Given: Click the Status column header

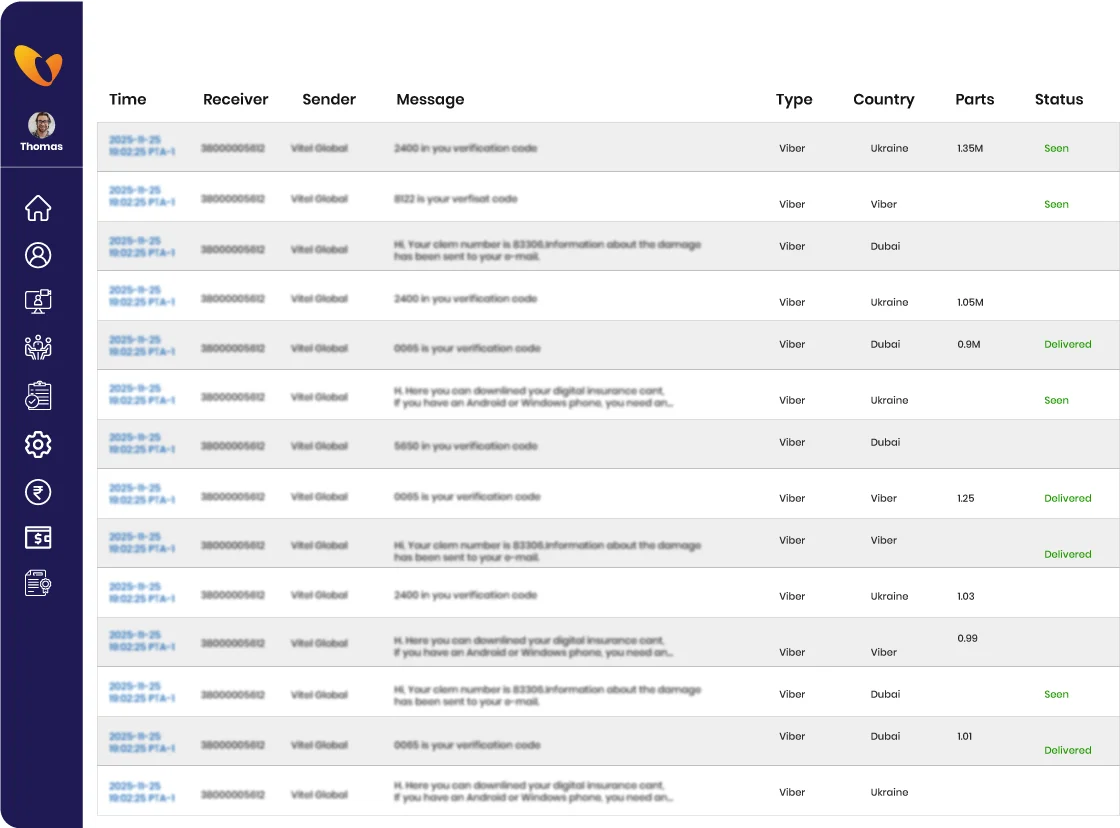Looking at the screenshot, I should point(1058,99).
